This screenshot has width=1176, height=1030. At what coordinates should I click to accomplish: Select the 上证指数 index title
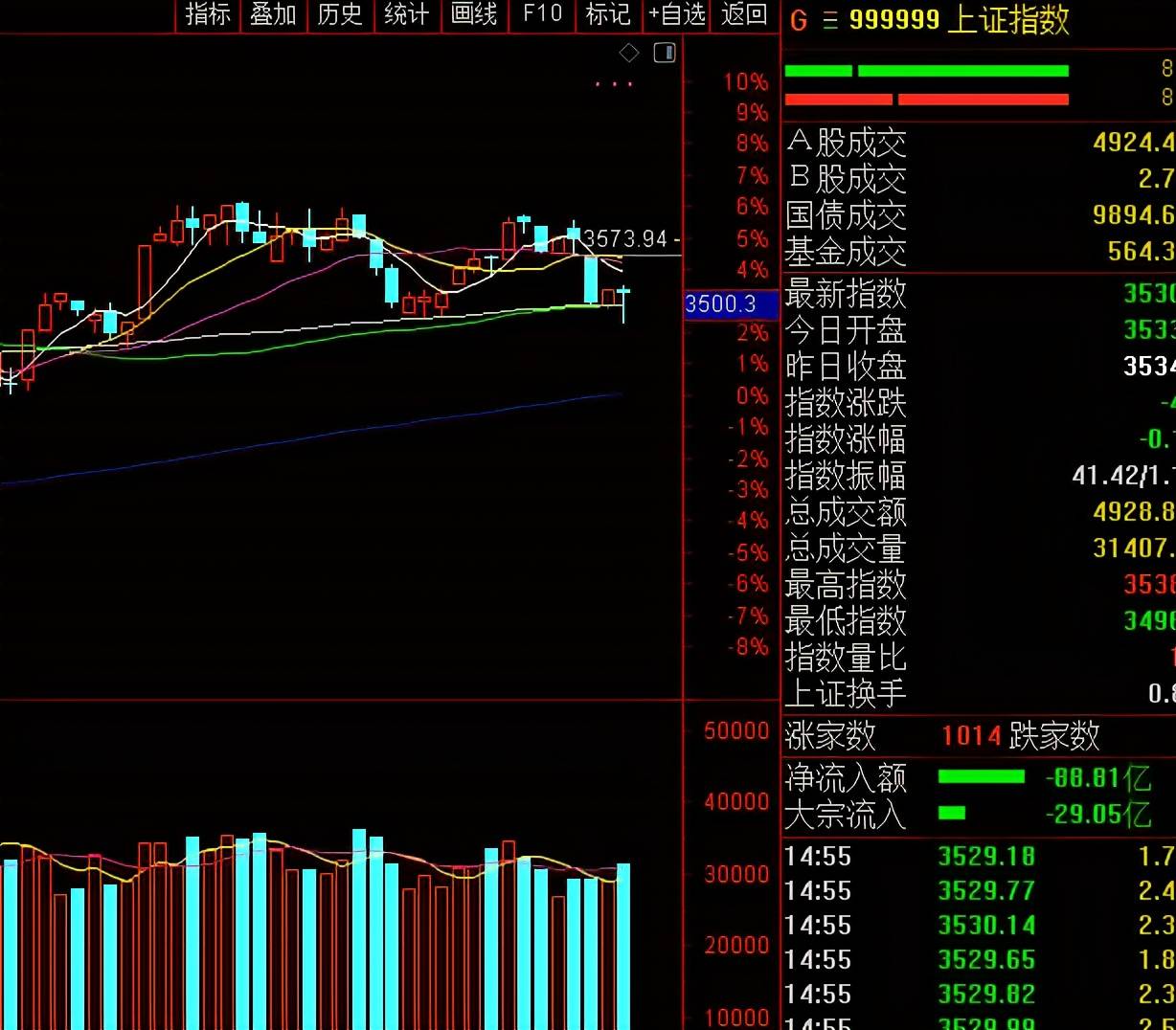point(1007,20)
